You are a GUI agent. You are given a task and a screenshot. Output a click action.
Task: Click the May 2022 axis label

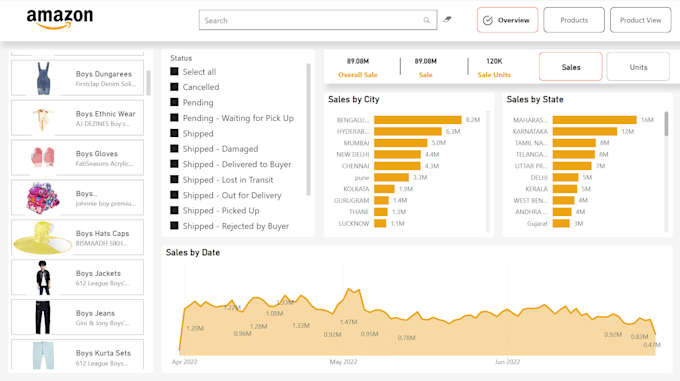tap(343, 361)
